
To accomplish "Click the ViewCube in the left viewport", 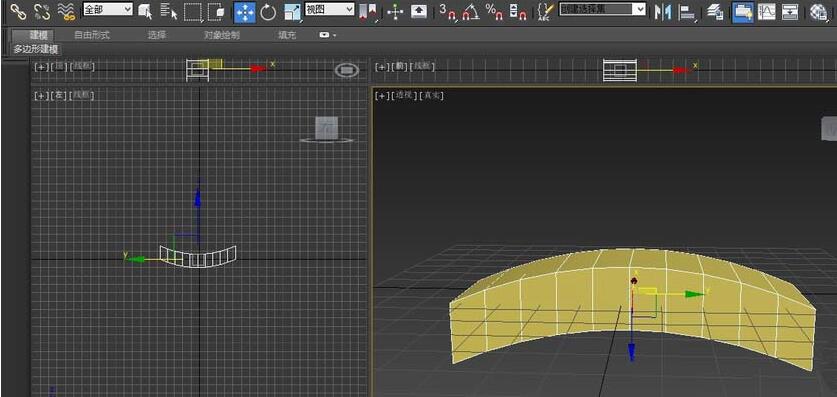I will tap(326, 128).
